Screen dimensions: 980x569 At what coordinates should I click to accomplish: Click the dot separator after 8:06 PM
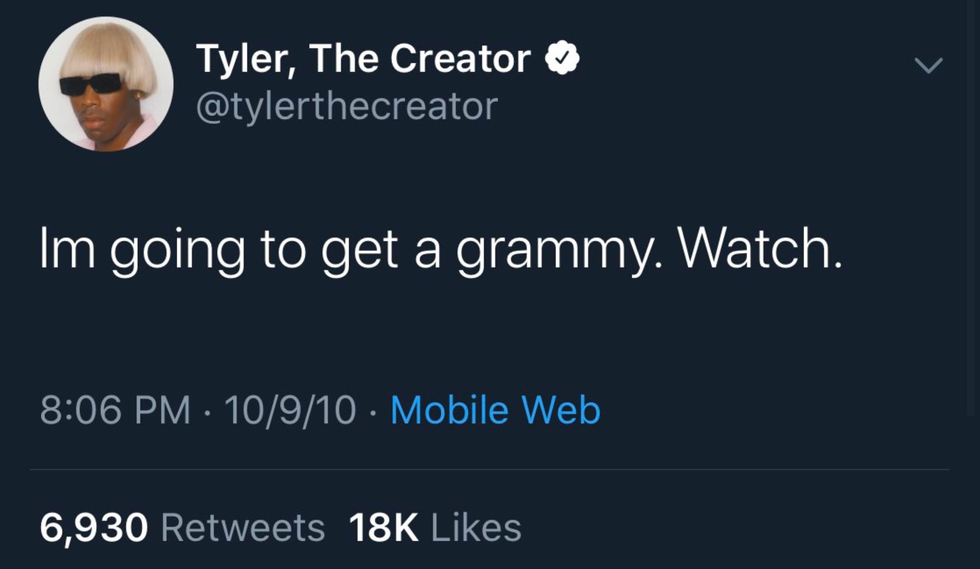207,411
